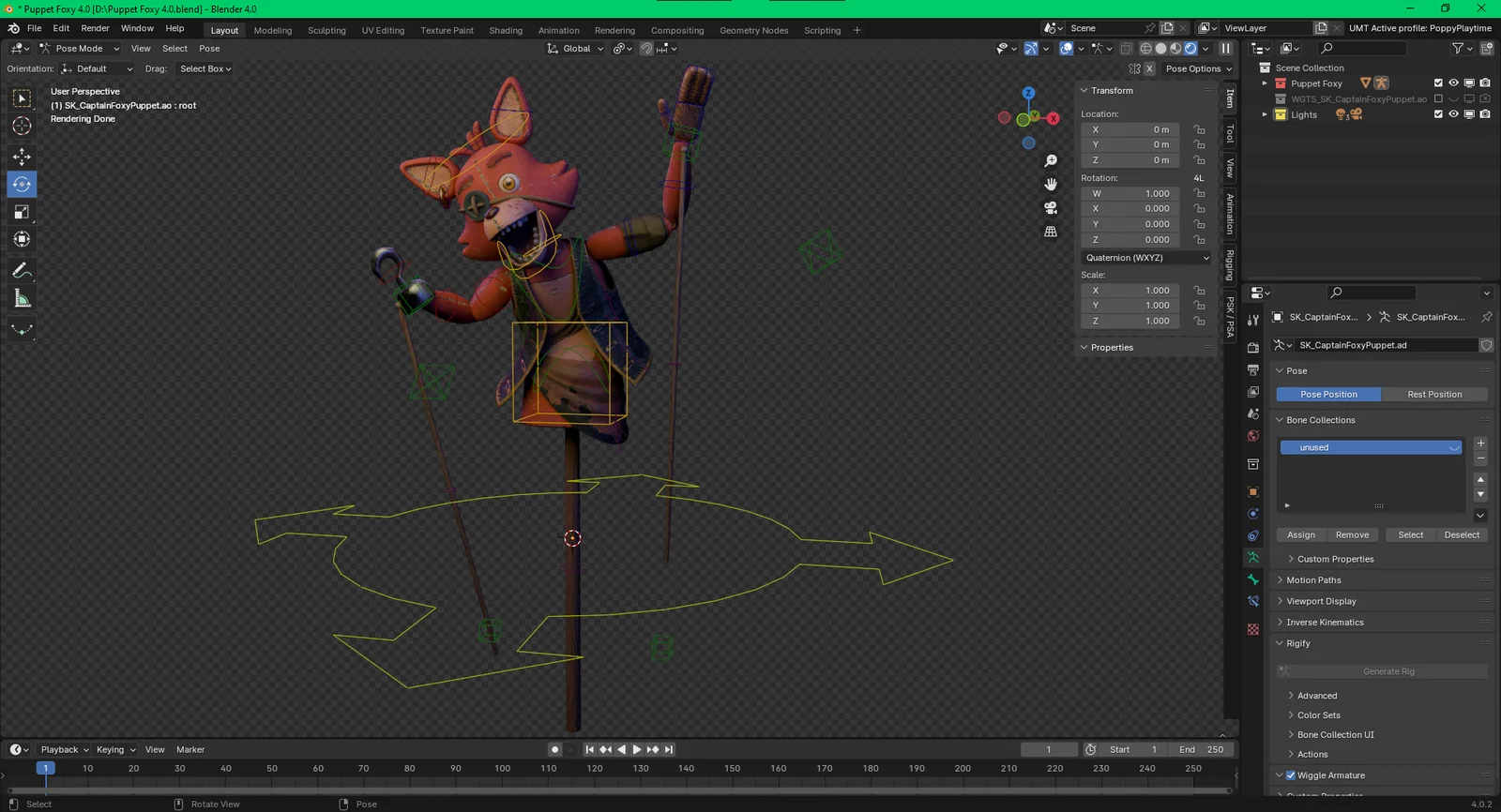The width and height of the screenshot is (1501, 812).
Task: Choose the Annotate tool
Action: 22,271
